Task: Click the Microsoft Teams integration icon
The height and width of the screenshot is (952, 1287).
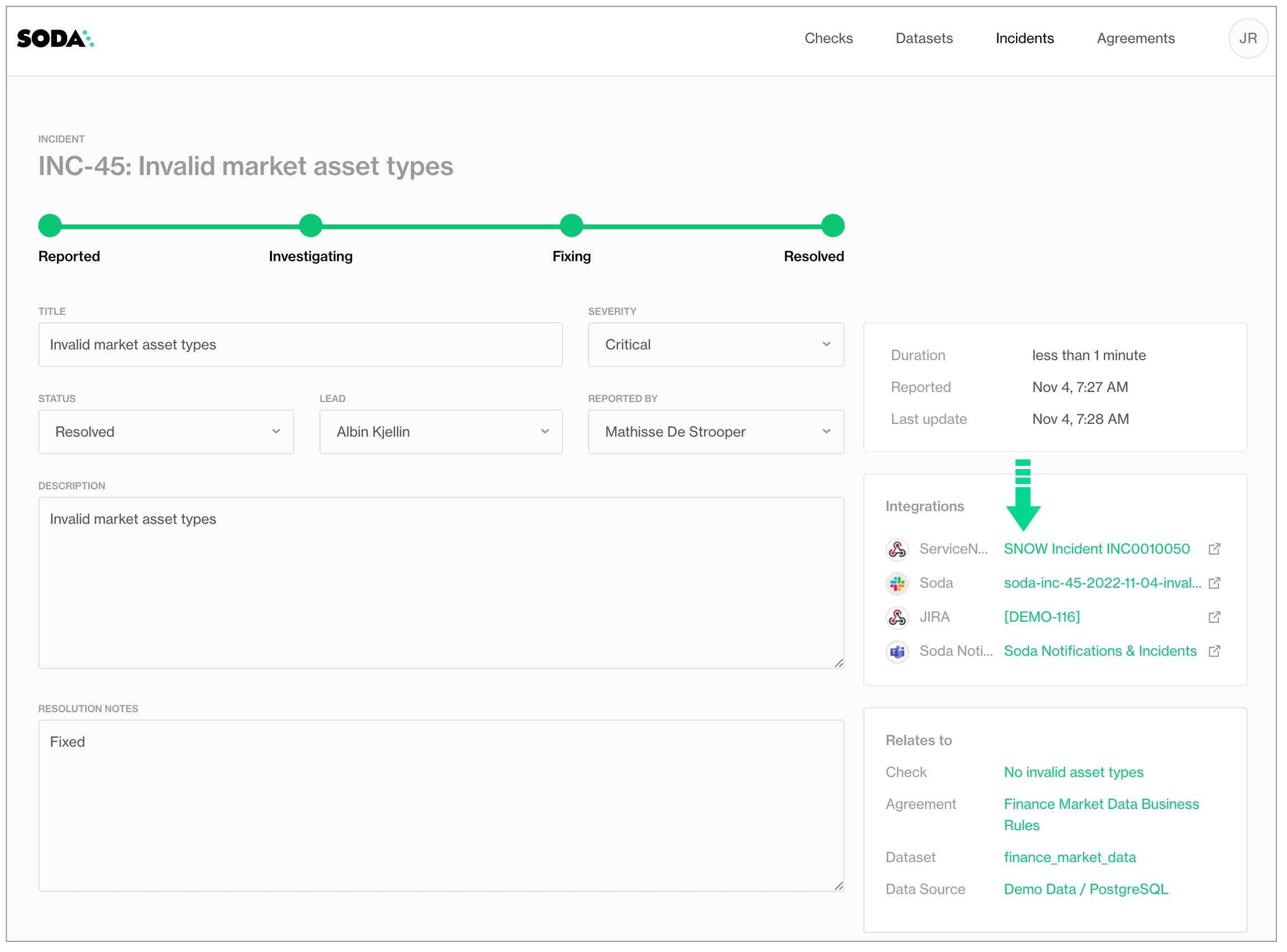Action: (898, 652)
